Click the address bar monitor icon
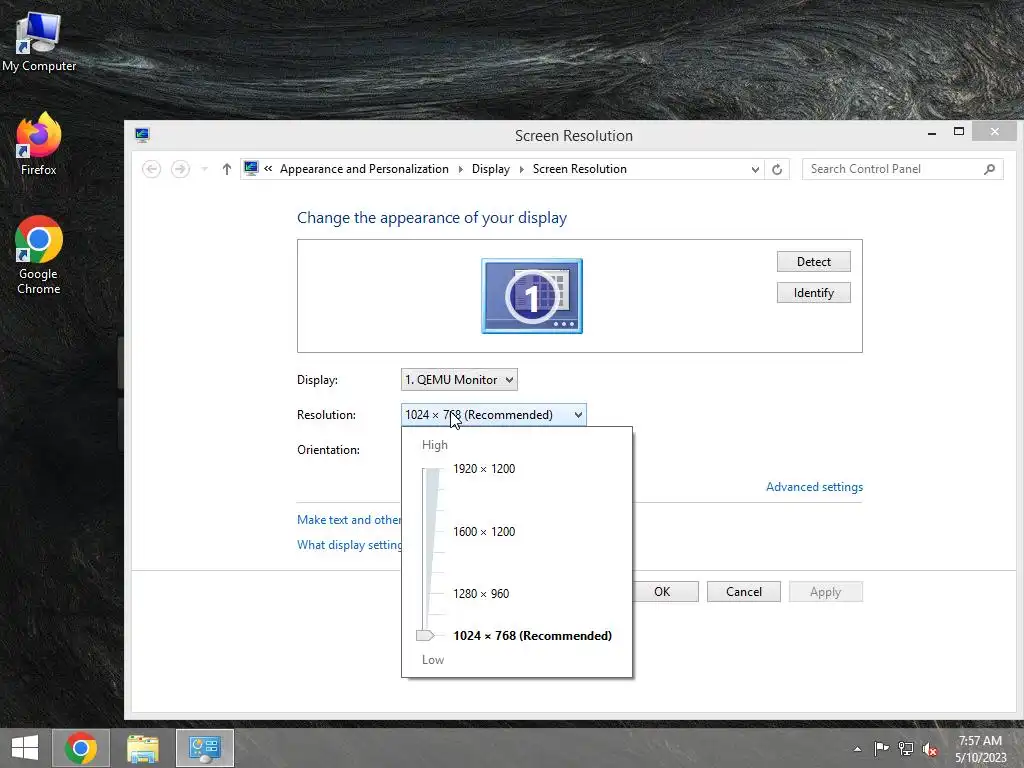 (x=251, y=168)
